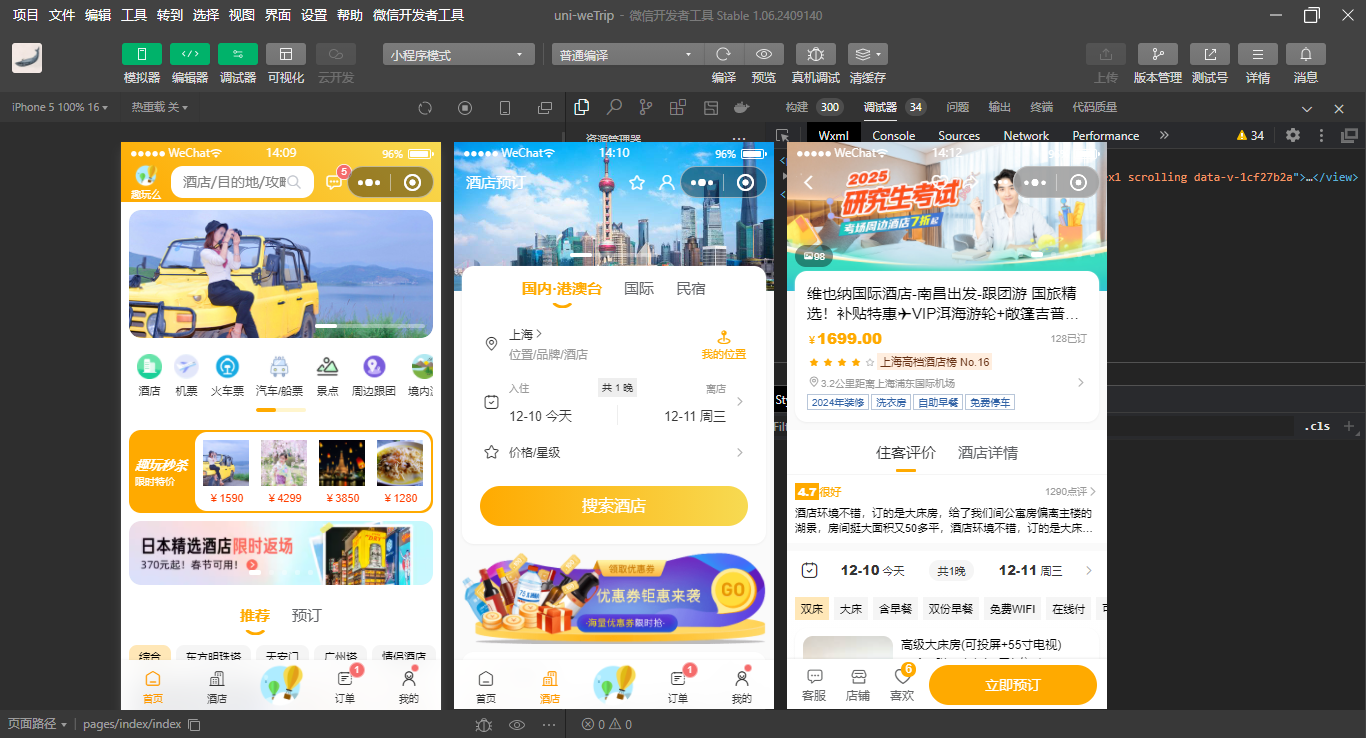Select the 民宿 hotel tab

tap(691, 288)
